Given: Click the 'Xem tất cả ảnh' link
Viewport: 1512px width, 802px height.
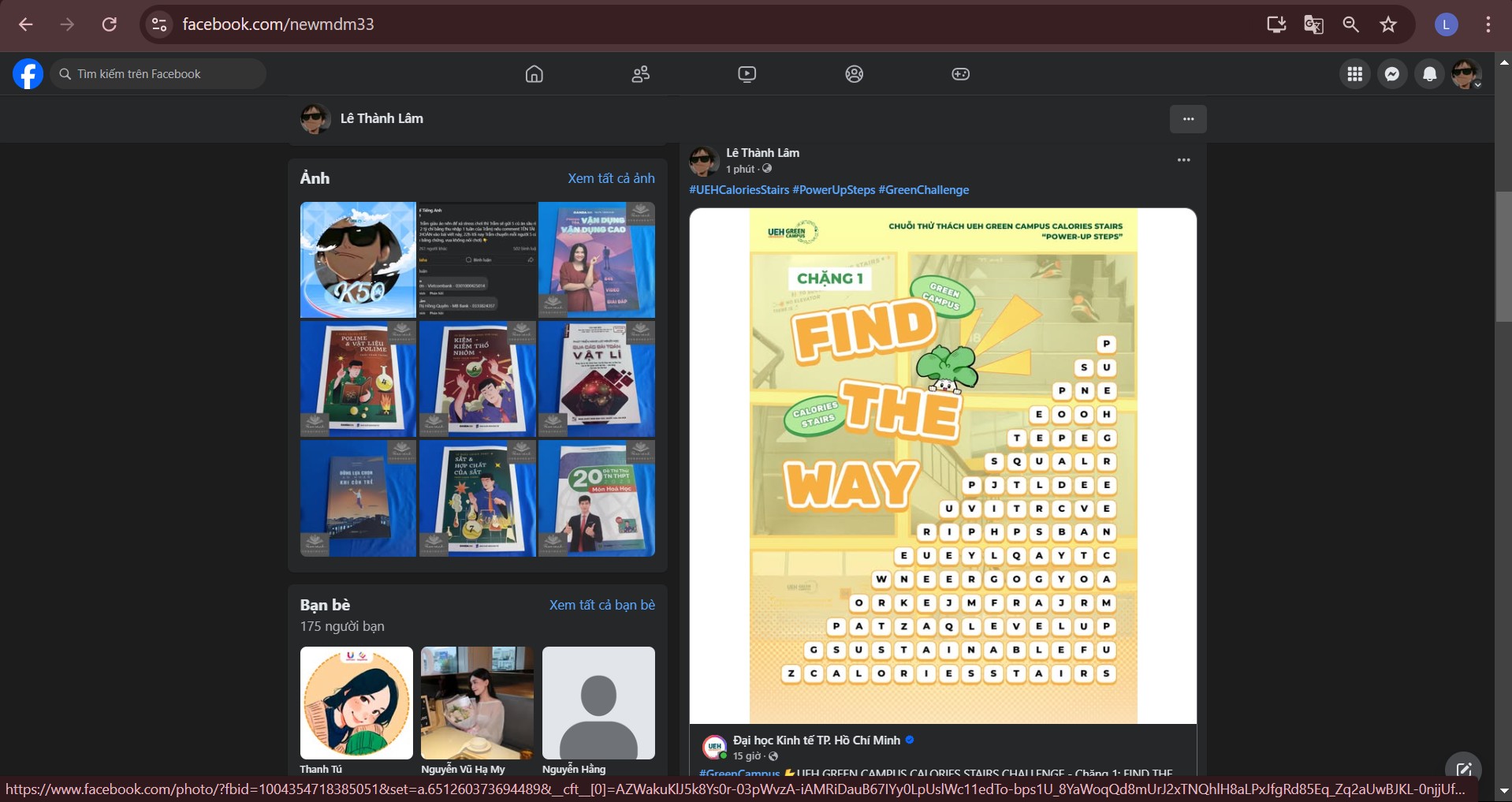Looking at the screenshot, I should click(x=611, y=178).
